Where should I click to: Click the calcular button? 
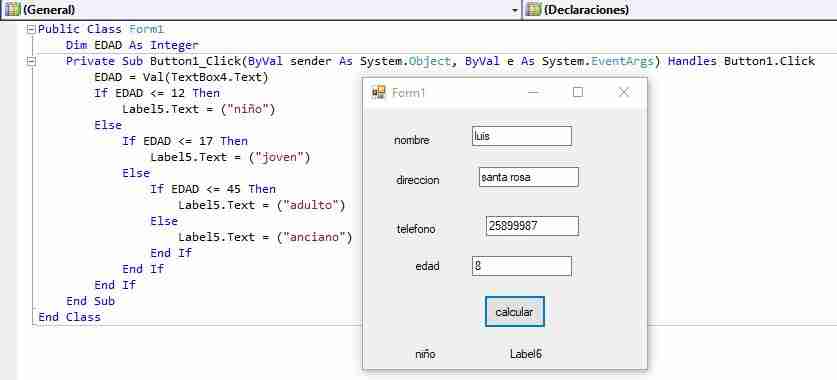[515, 312]
